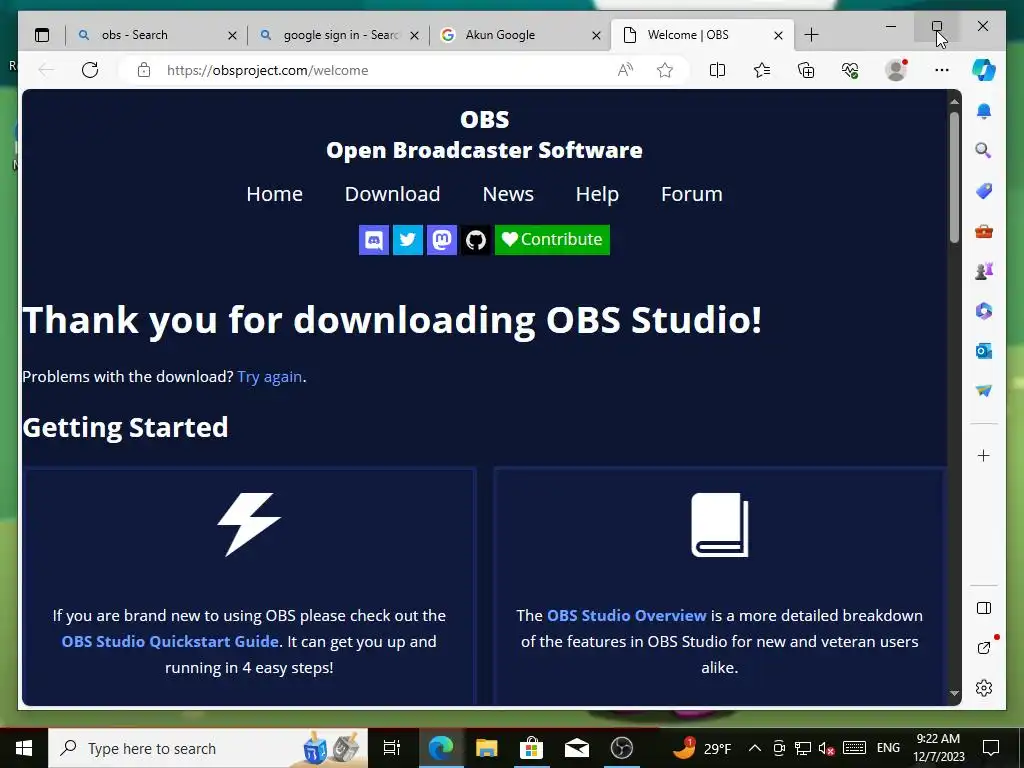Screen dimensions: 1024x768
Task: Switch to google sign in Search tab
Action: (338, 35)
